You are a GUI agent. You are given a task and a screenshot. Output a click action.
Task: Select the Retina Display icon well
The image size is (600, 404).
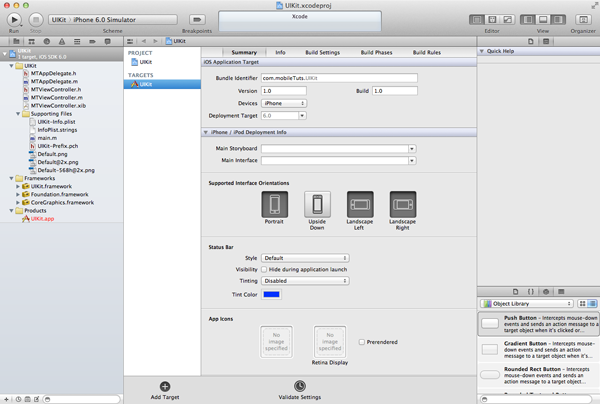point(330,342)
